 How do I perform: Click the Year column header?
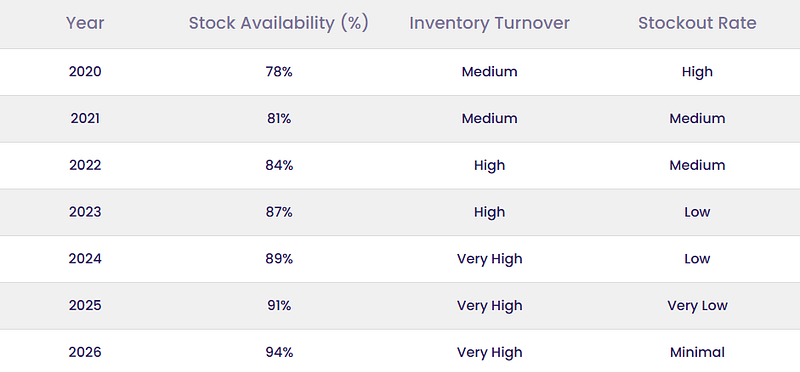point(85,23)
